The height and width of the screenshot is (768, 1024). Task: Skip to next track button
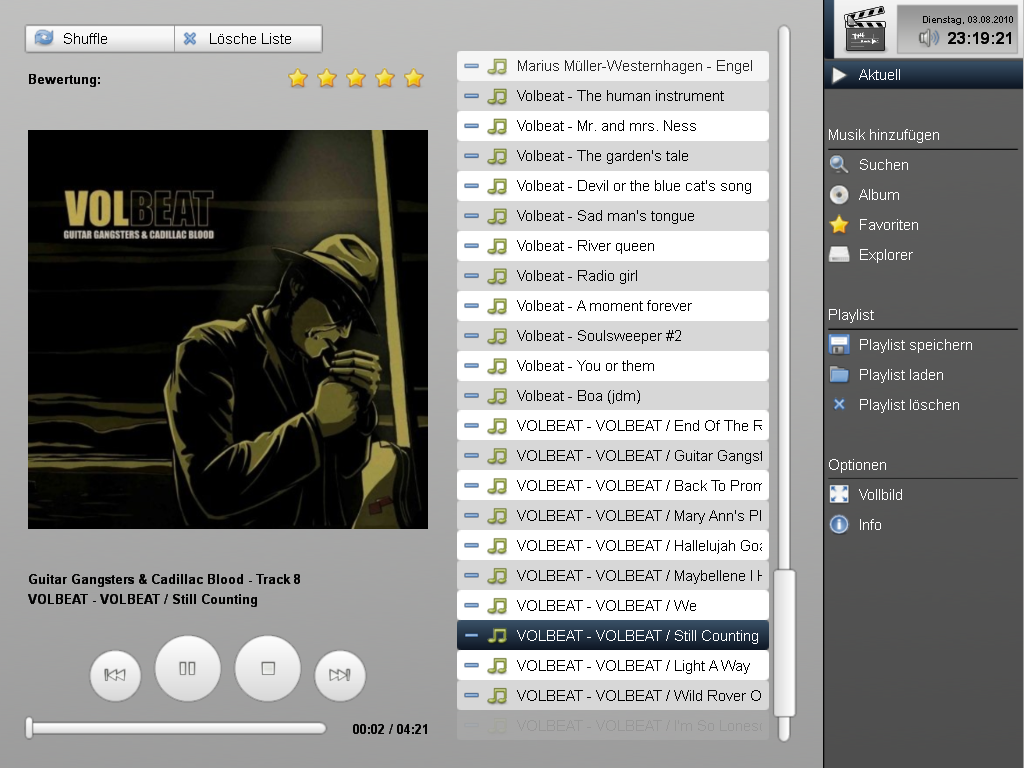pyautogui.click(x=340, y=675)
